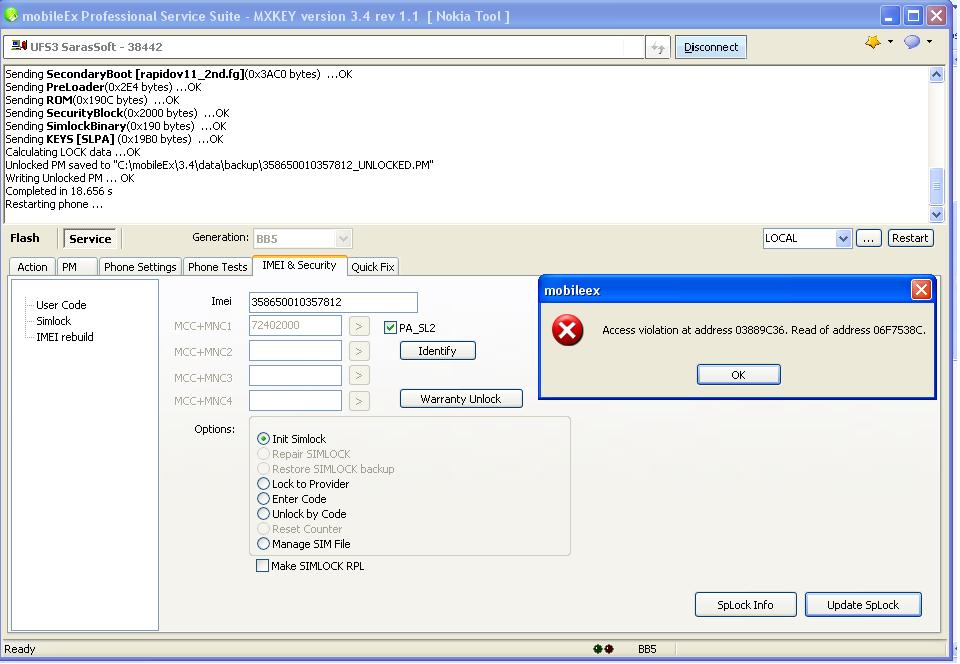
Task: Select the Restore SIMLOCK backup option
Action: pyautogui.click(x=263, y=469)
